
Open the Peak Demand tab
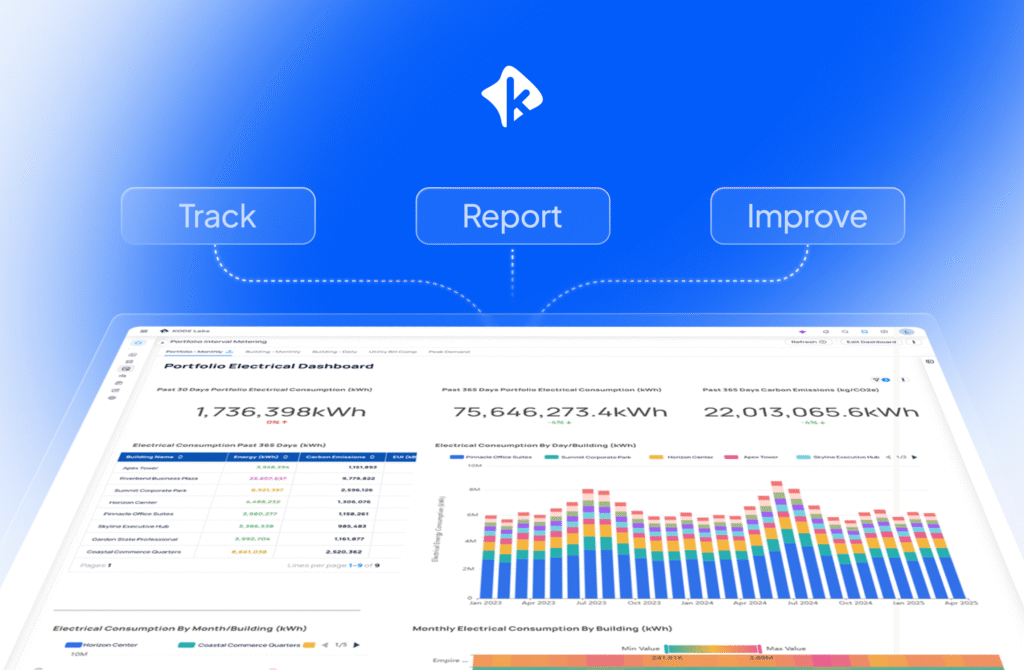click(x=449, y=351)
